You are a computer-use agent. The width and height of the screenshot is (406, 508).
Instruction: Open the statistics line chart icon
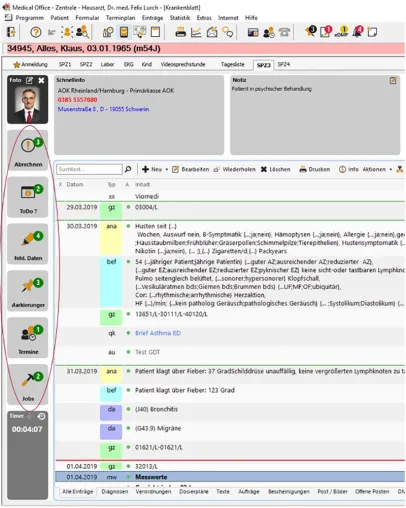tap(196, 32)
